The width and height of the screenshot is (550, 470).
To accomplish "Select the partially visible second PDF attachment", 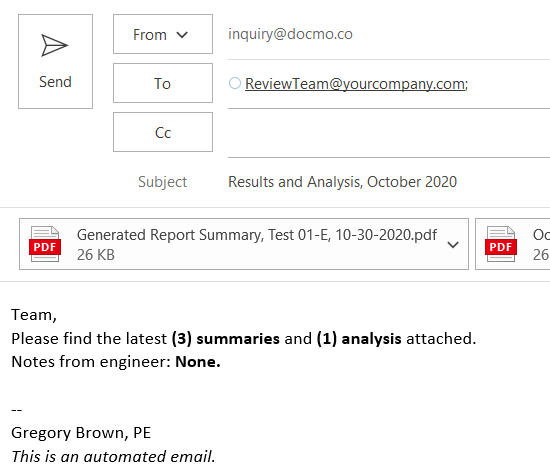I will pyautogui.click(x=513, y=244).
